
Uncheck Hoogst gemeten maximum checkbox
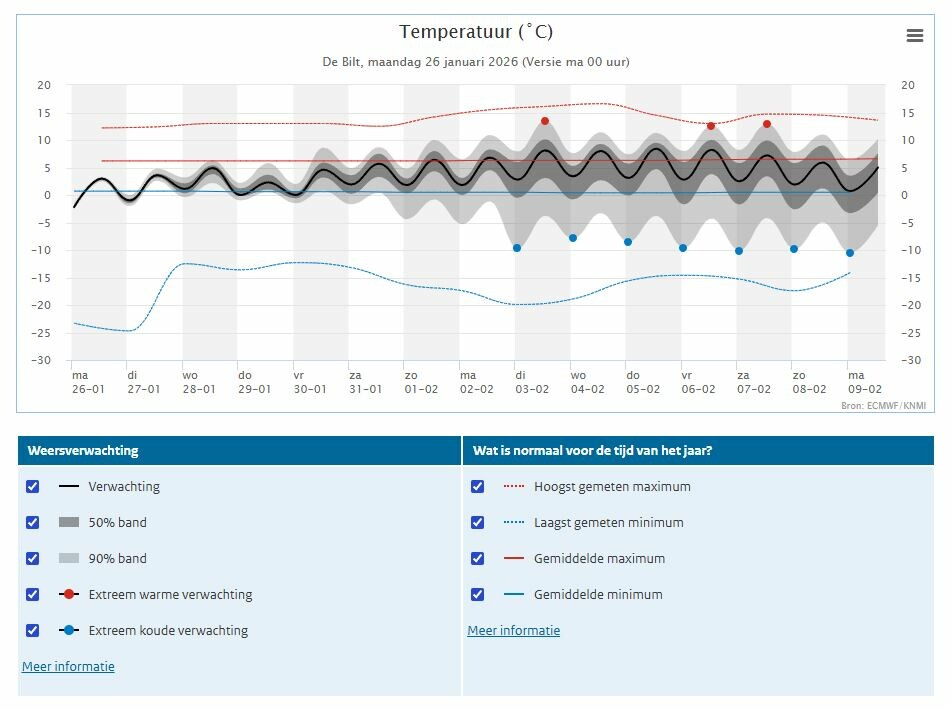478,486
